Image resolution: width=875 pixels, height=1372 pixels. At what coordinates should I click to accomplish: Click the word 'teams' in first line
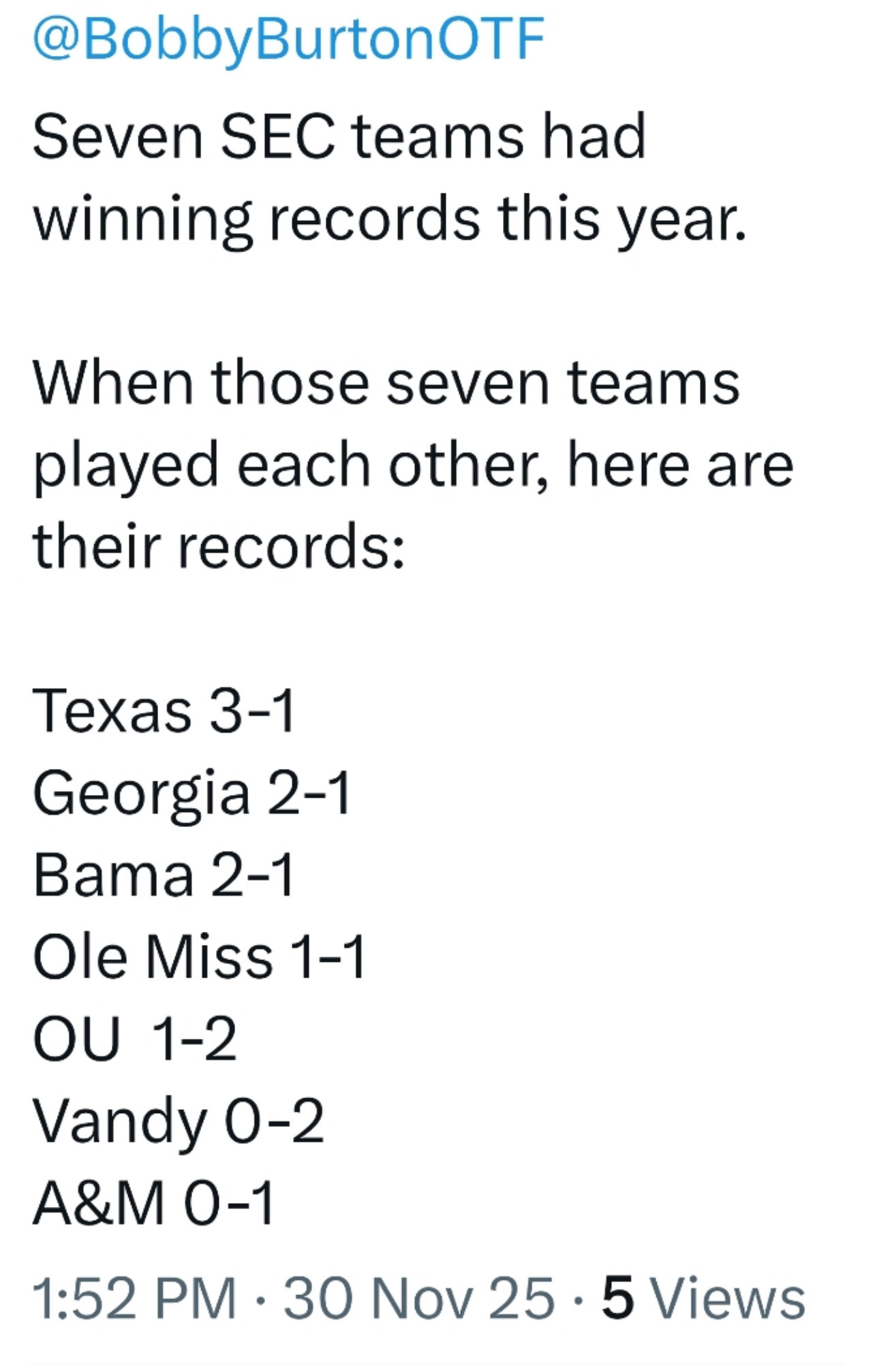[438, 138]
